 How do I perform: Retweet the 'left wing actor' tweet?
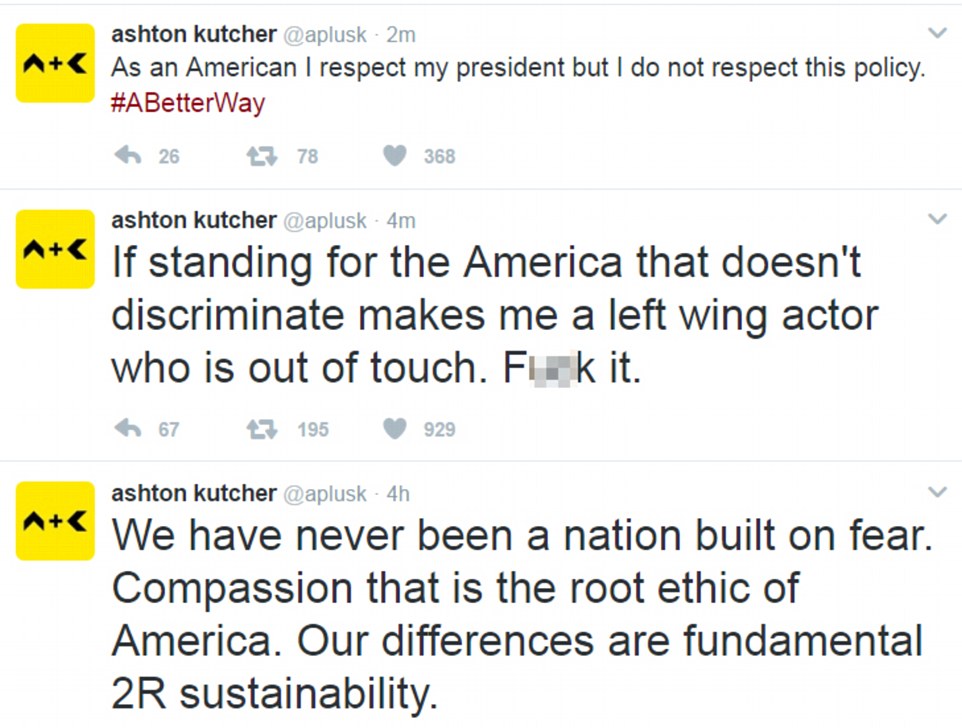click(x=262, y=429)
